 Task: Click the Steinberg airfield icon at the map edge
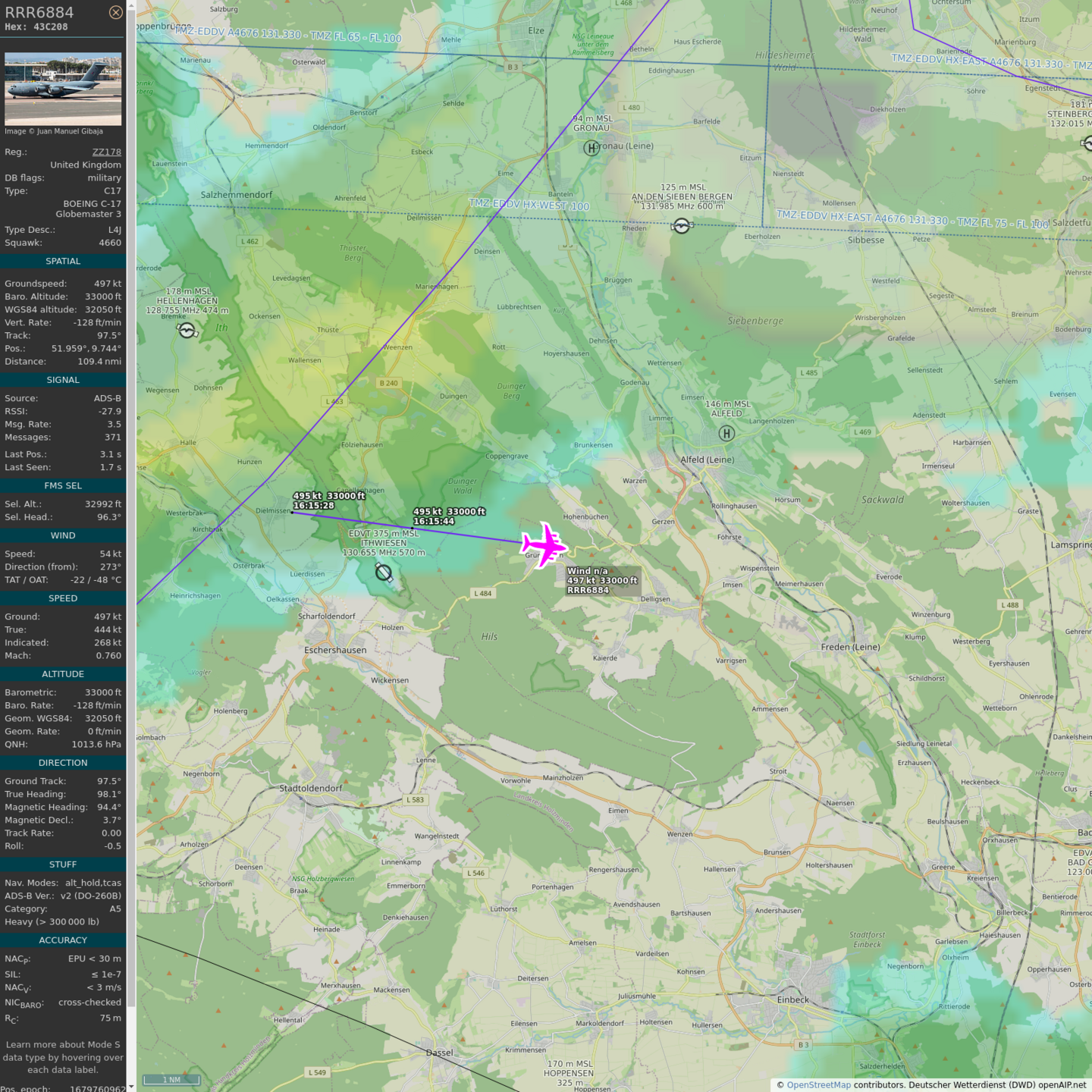1087,143
